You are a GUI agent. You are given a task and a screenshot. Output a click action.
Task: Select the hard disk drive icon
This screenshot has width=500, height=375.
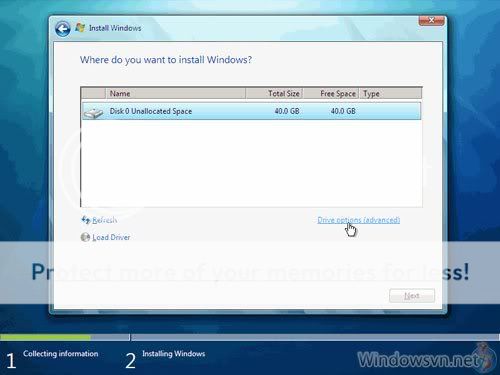[93, 113]
